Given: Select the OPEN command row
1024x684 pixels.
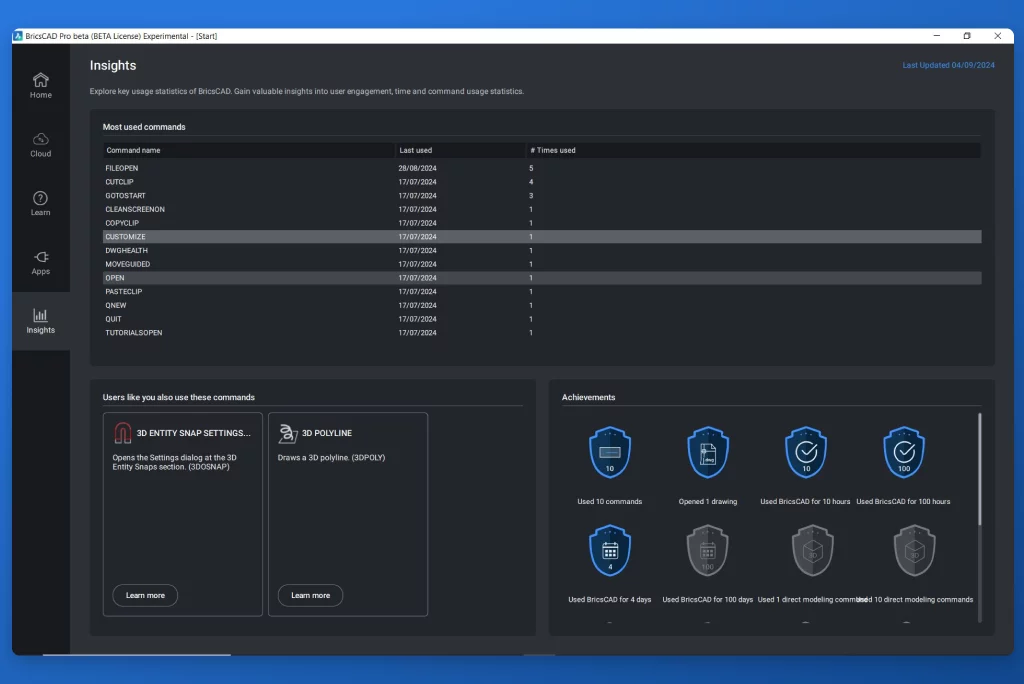Looking at the screenshot, I should point(542,278).
